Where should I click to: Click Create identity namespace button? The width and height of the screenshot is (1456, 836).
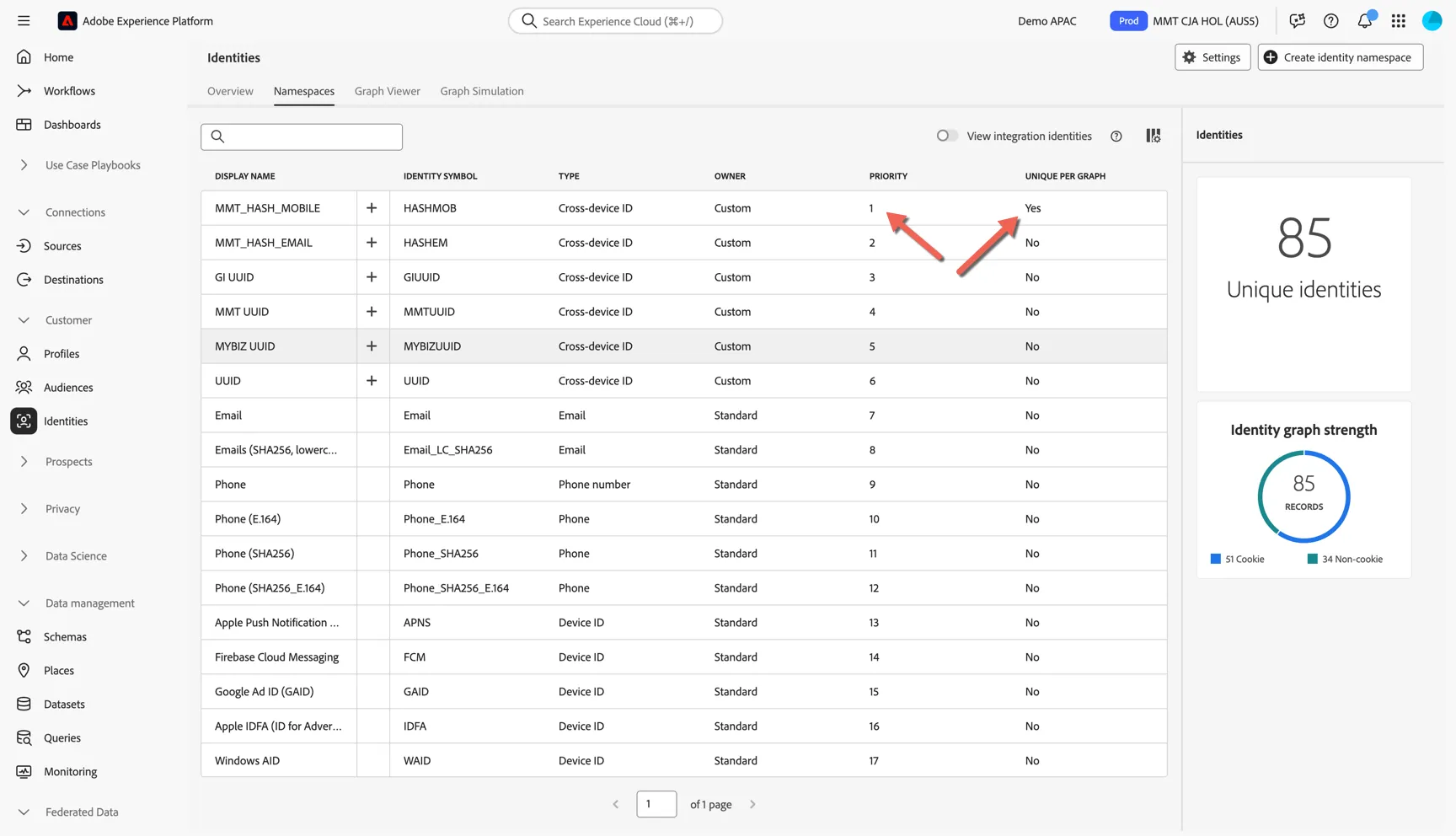click(1341, 57)
